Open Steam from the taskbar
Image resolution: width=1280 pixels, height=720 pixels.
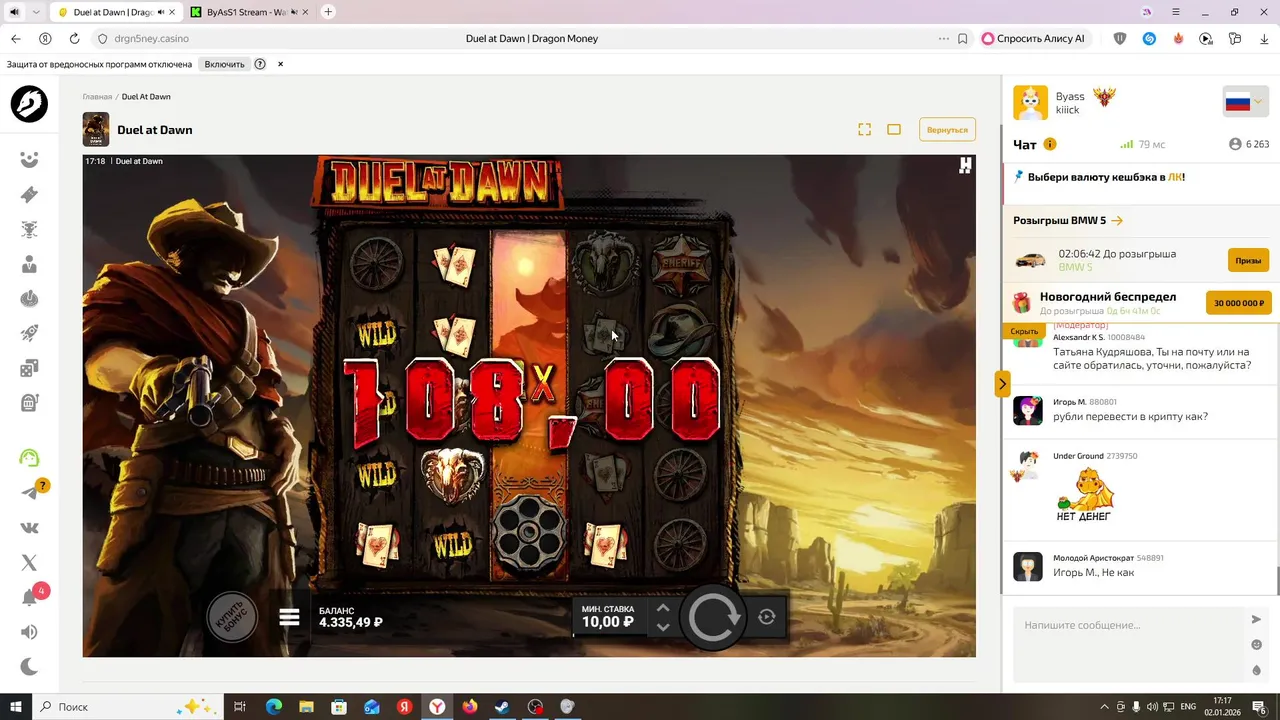pos(503,707)
